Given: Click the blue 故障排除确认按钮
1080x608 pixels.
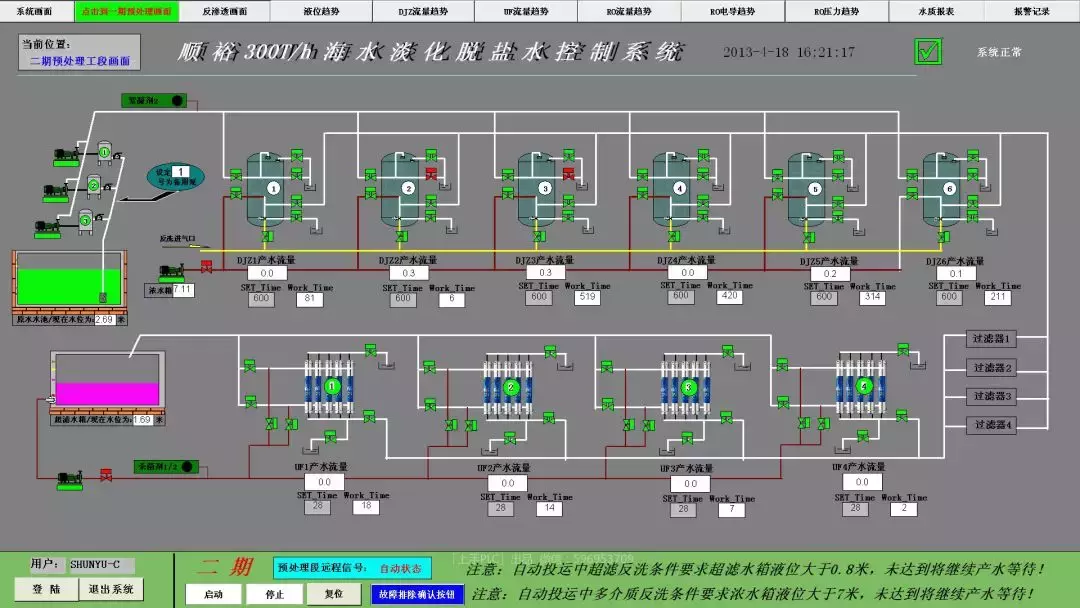Looking at the screenshot, I should coord(417,593).
